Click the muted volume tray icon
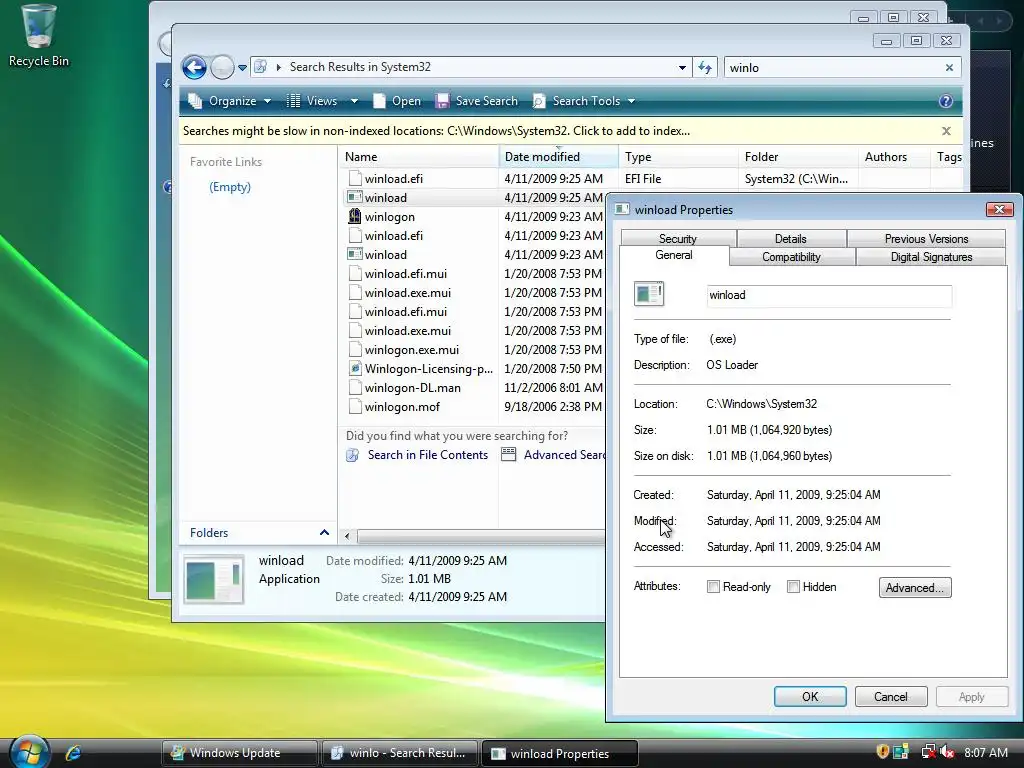The image size is (1024, 768). tap(947, 752)
